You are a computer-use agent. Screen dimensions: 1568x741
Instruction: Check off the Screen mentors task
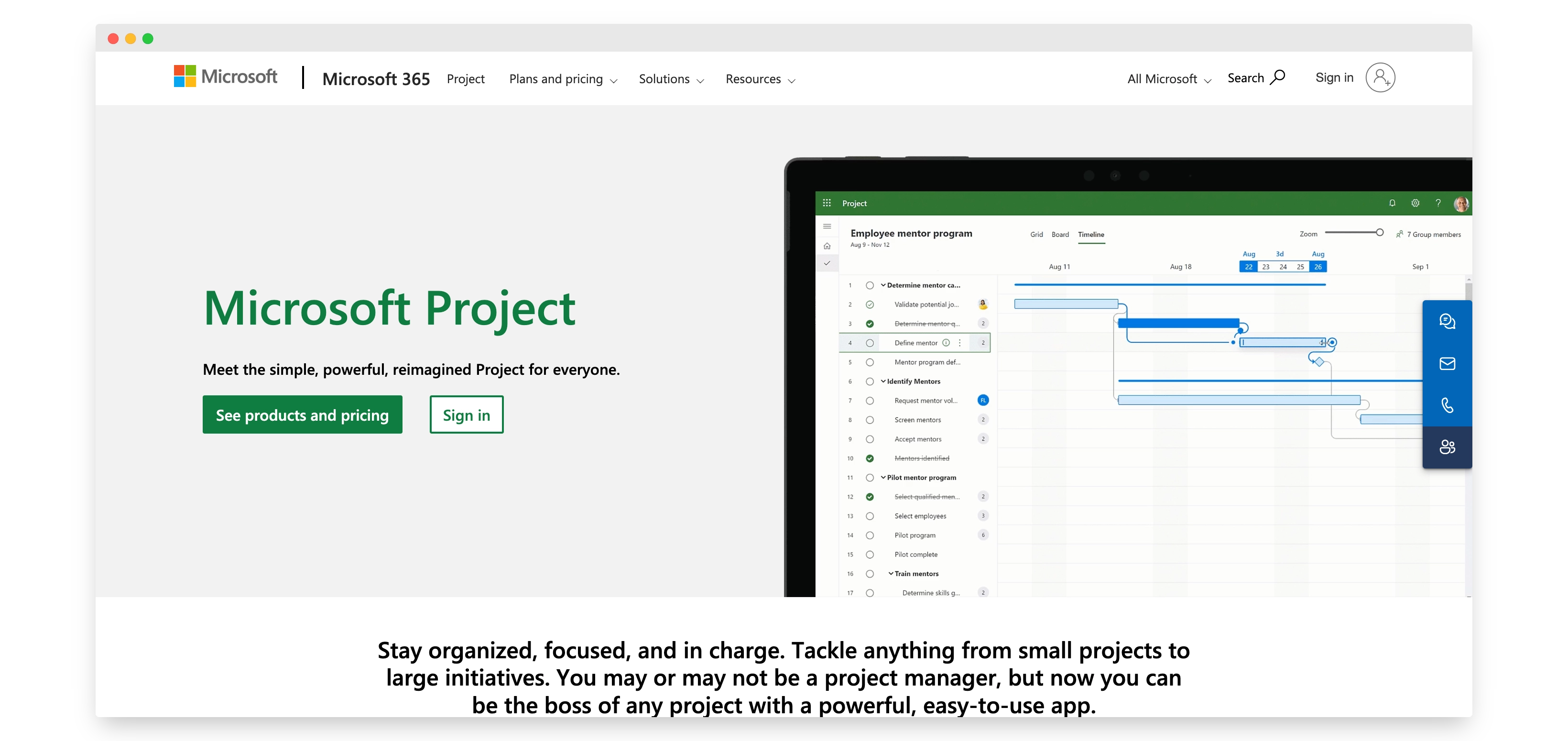click(x=869, y=420)
